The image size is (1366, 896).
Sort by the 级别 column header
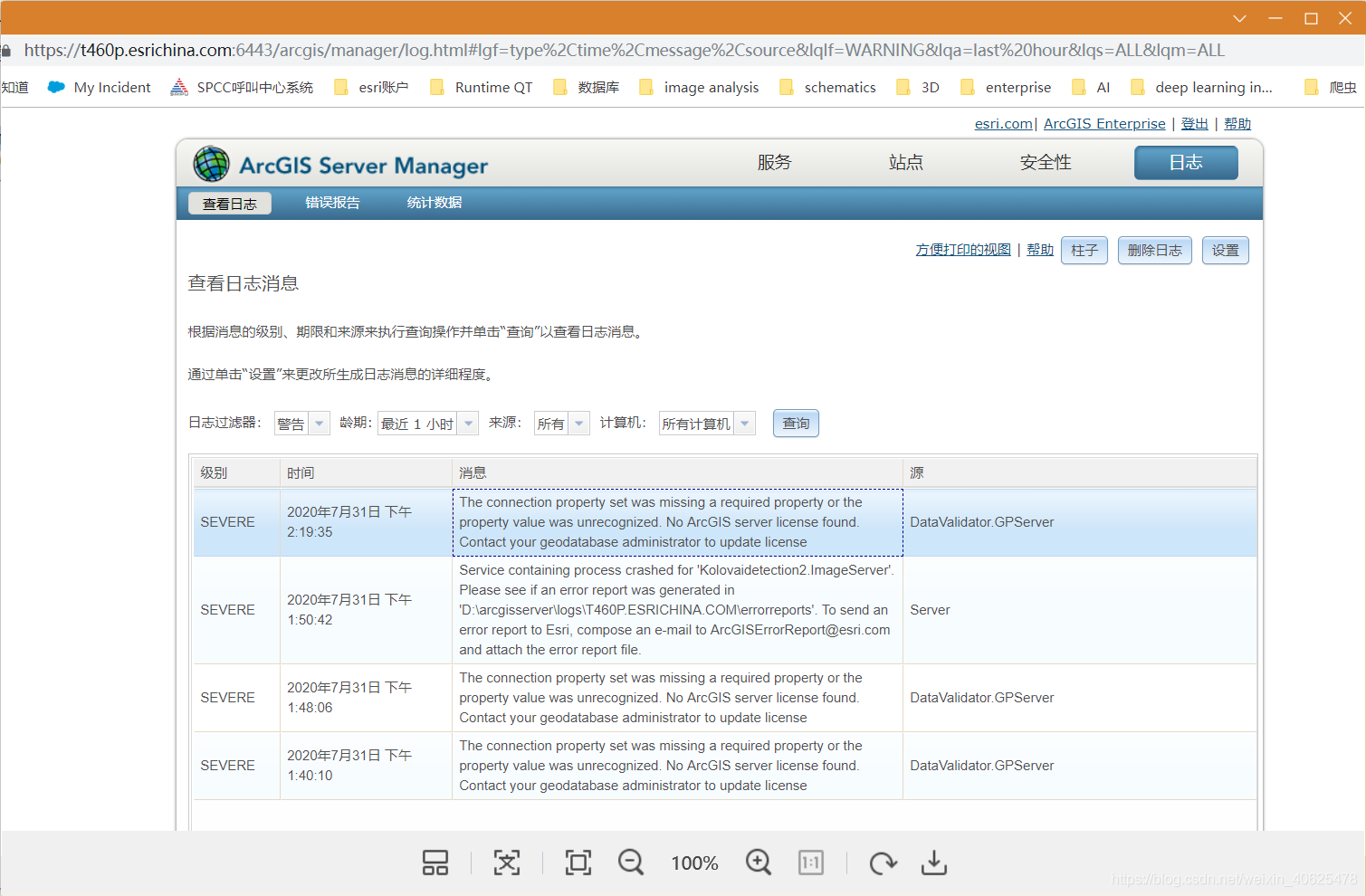(236, 472)
